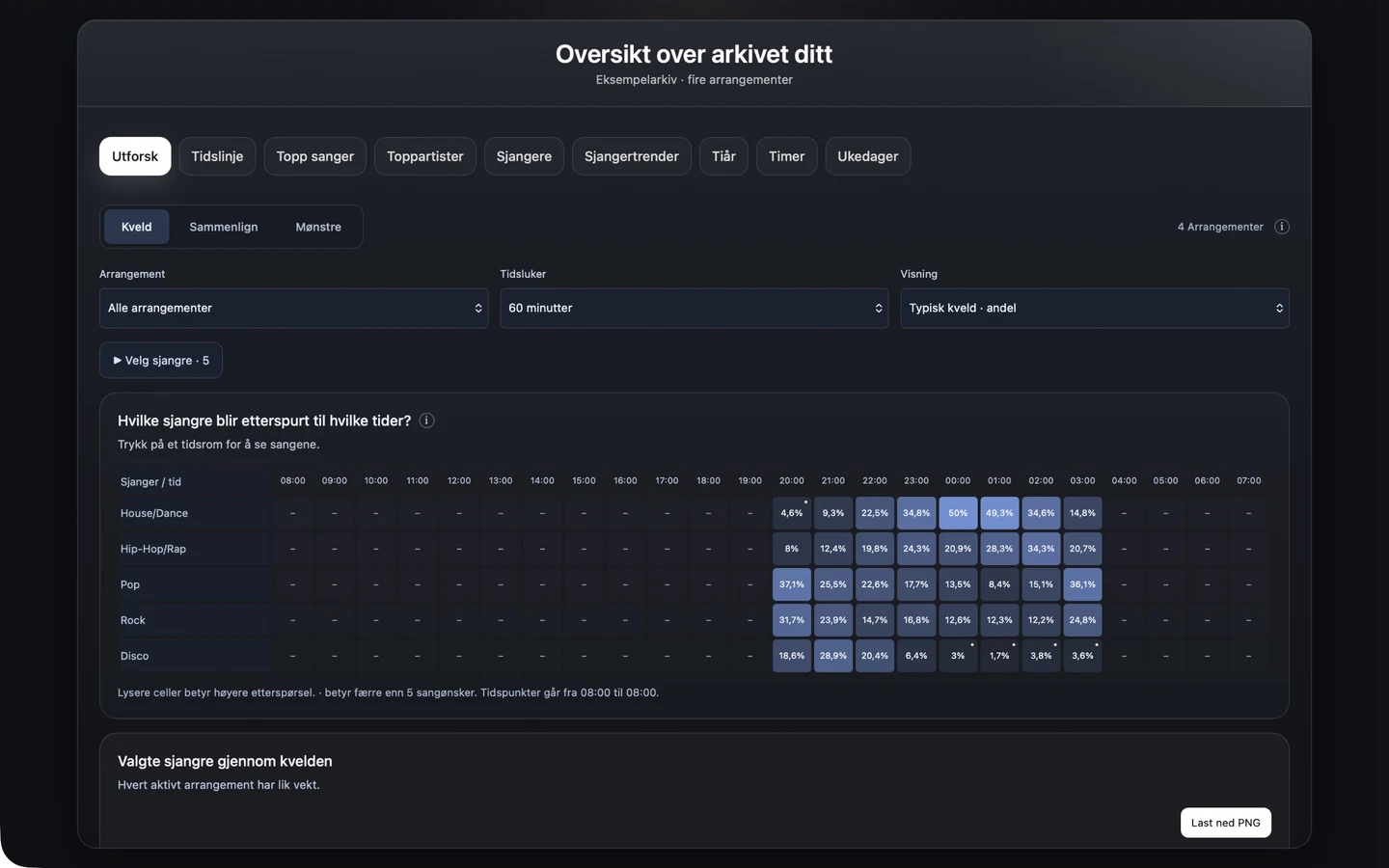Switch to Mønstre view mode
Screen dimensions: 1389x868
click(318, 227)
